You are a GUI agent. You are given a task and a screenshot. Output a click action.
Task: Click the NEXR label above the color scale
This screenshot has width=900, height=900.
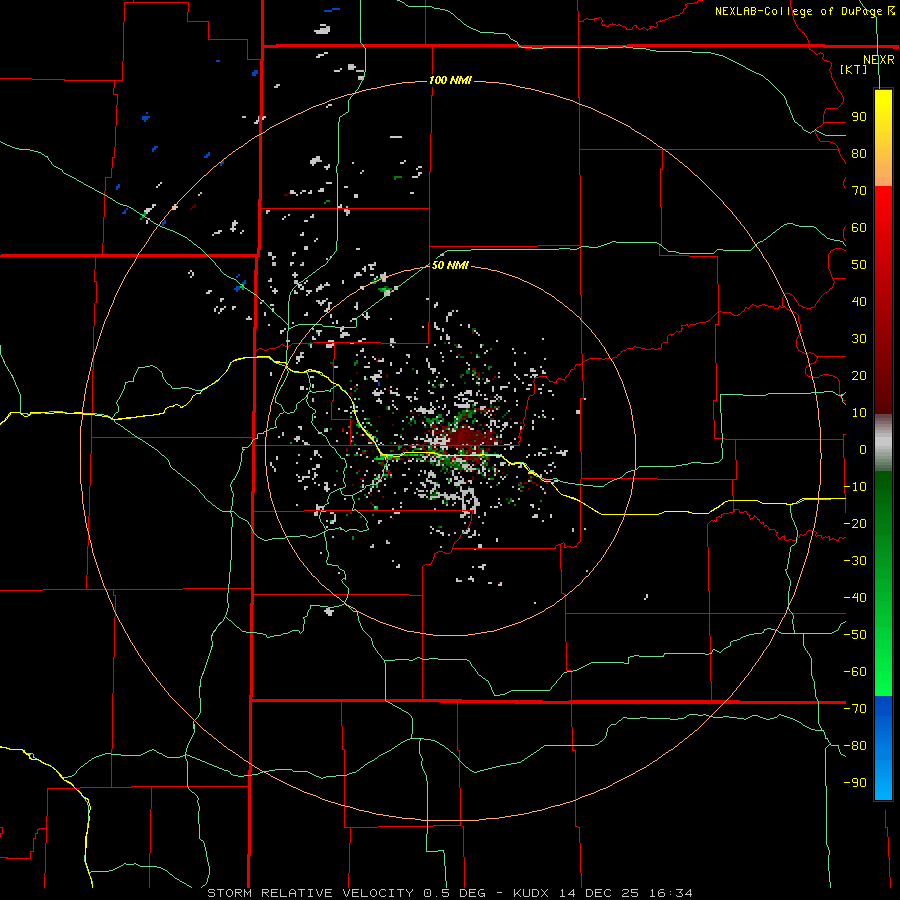[879, 60]
